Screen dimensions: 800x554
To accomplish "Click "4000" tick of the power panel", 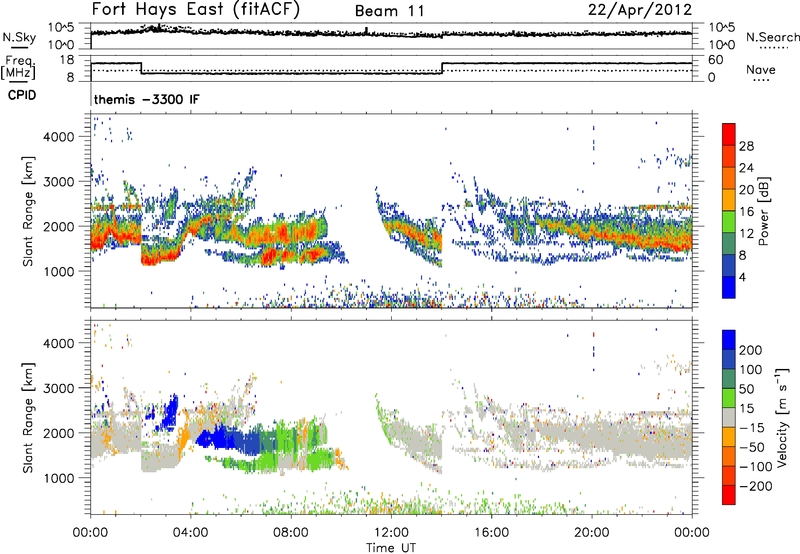I will (x=58, y=137).
